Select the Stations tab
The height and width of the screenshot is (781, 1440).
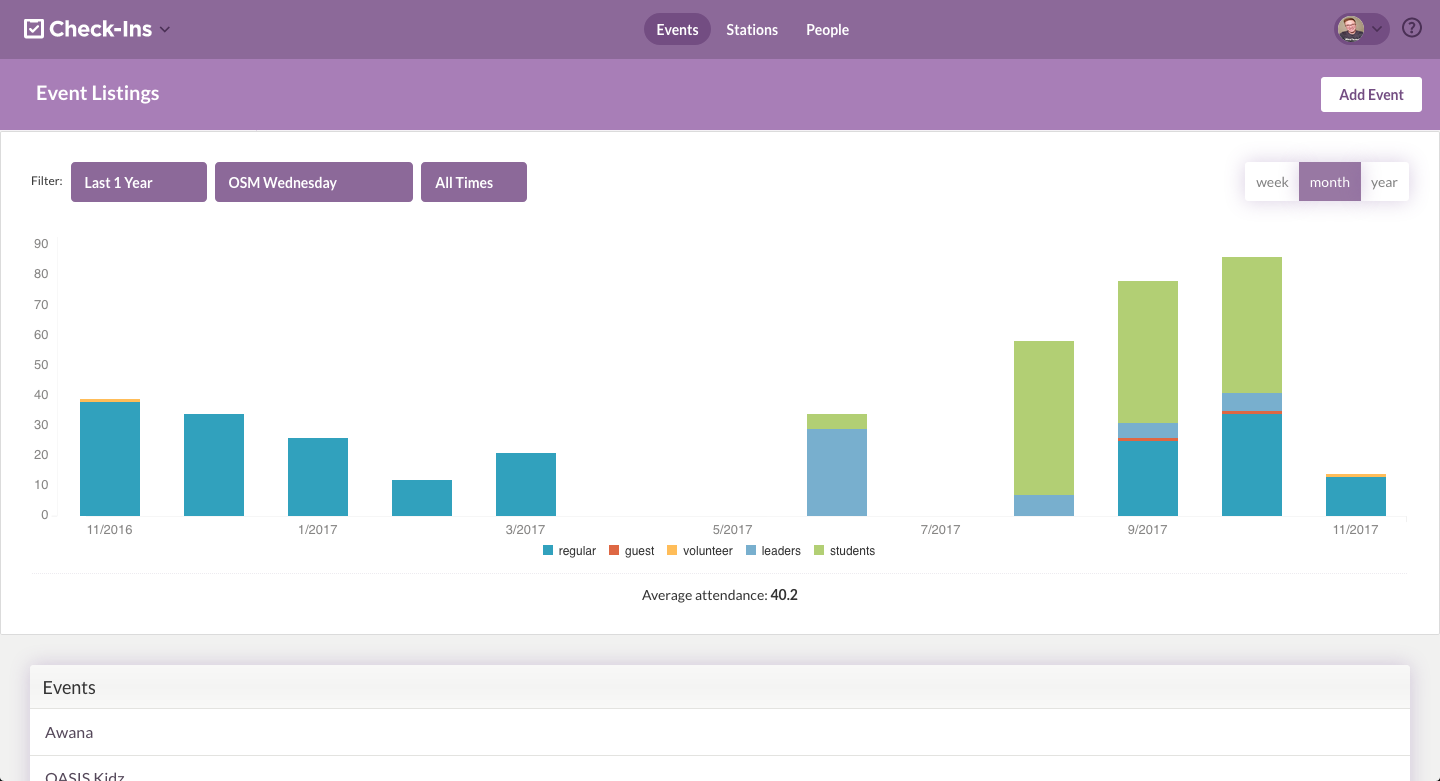tap(752, 29)
